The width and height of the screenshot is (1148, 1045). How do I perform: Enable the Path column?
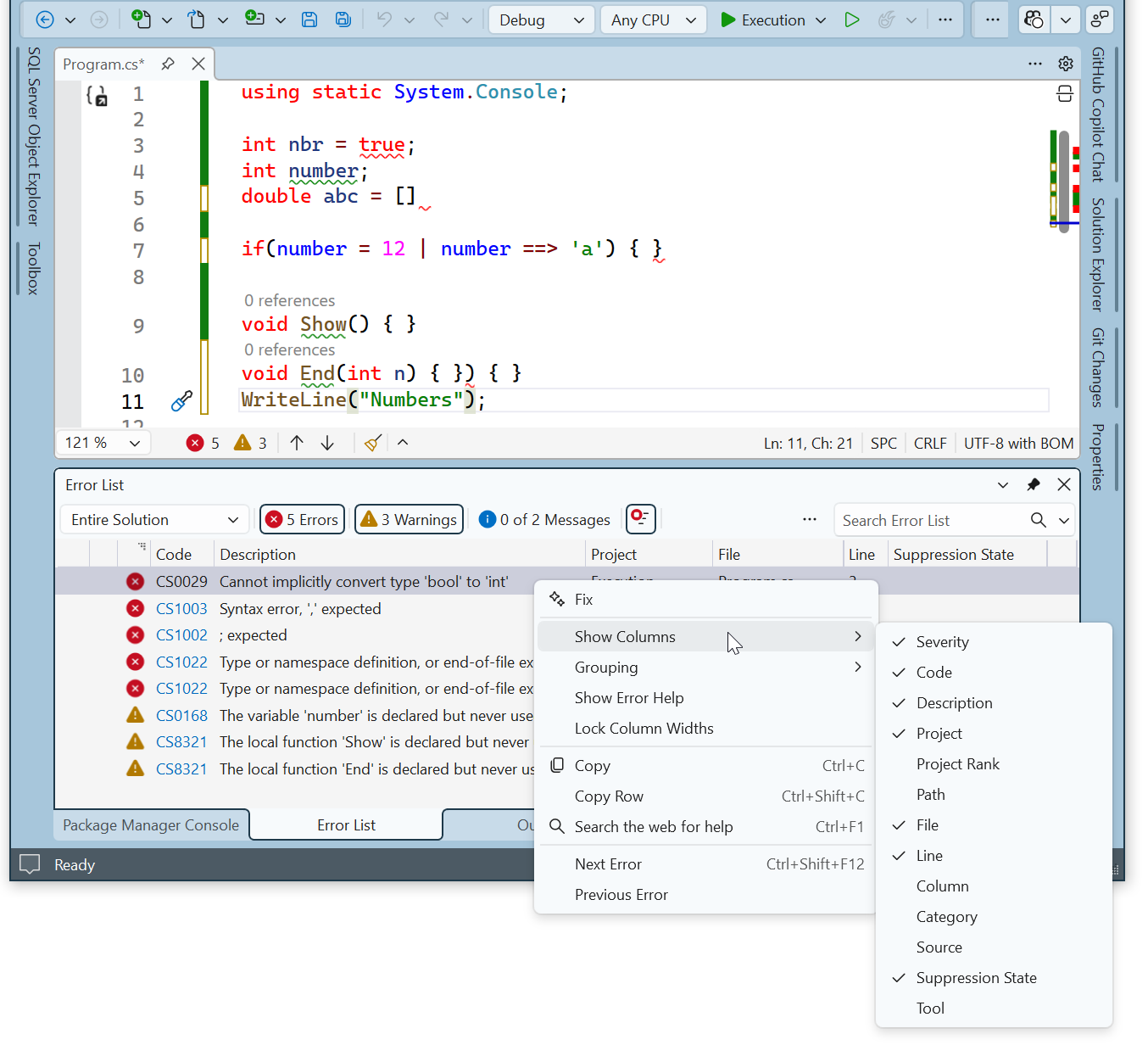993,795
